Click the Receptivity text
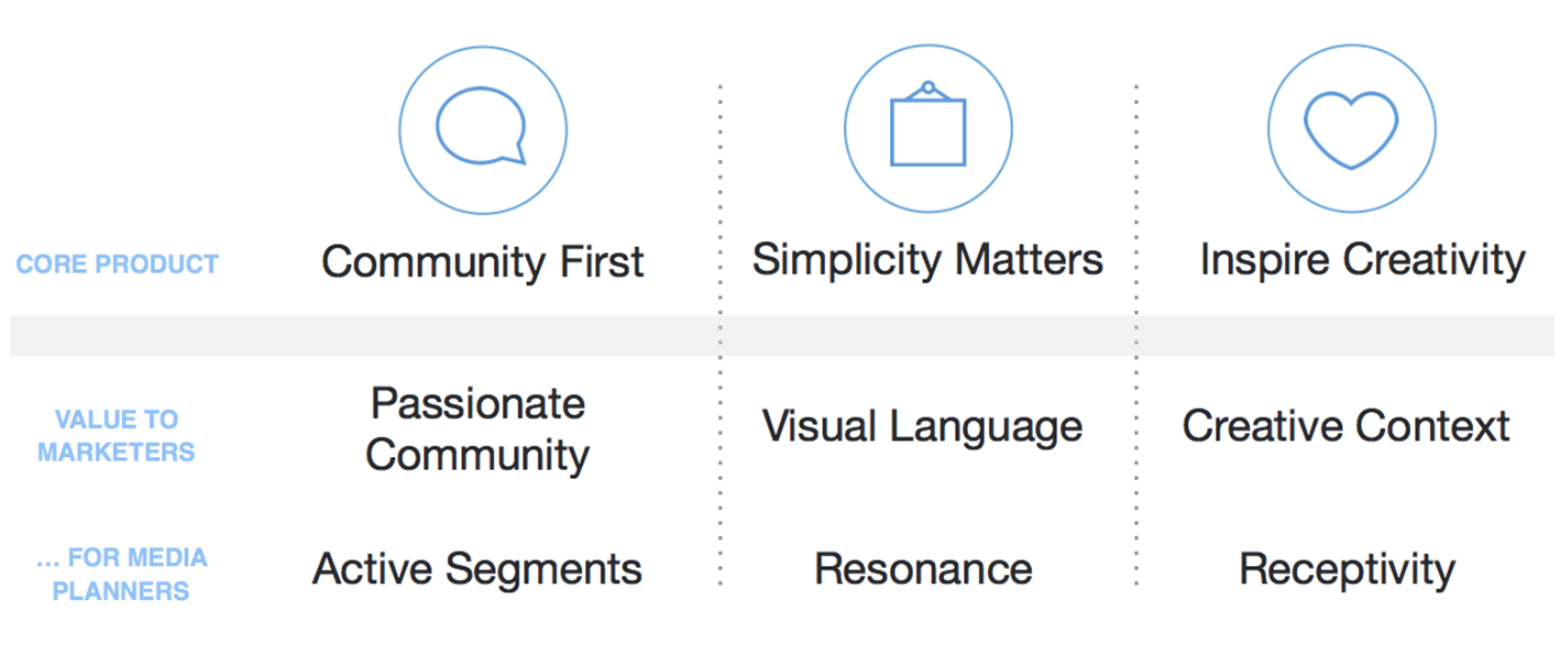 (x=1347, y=571)
